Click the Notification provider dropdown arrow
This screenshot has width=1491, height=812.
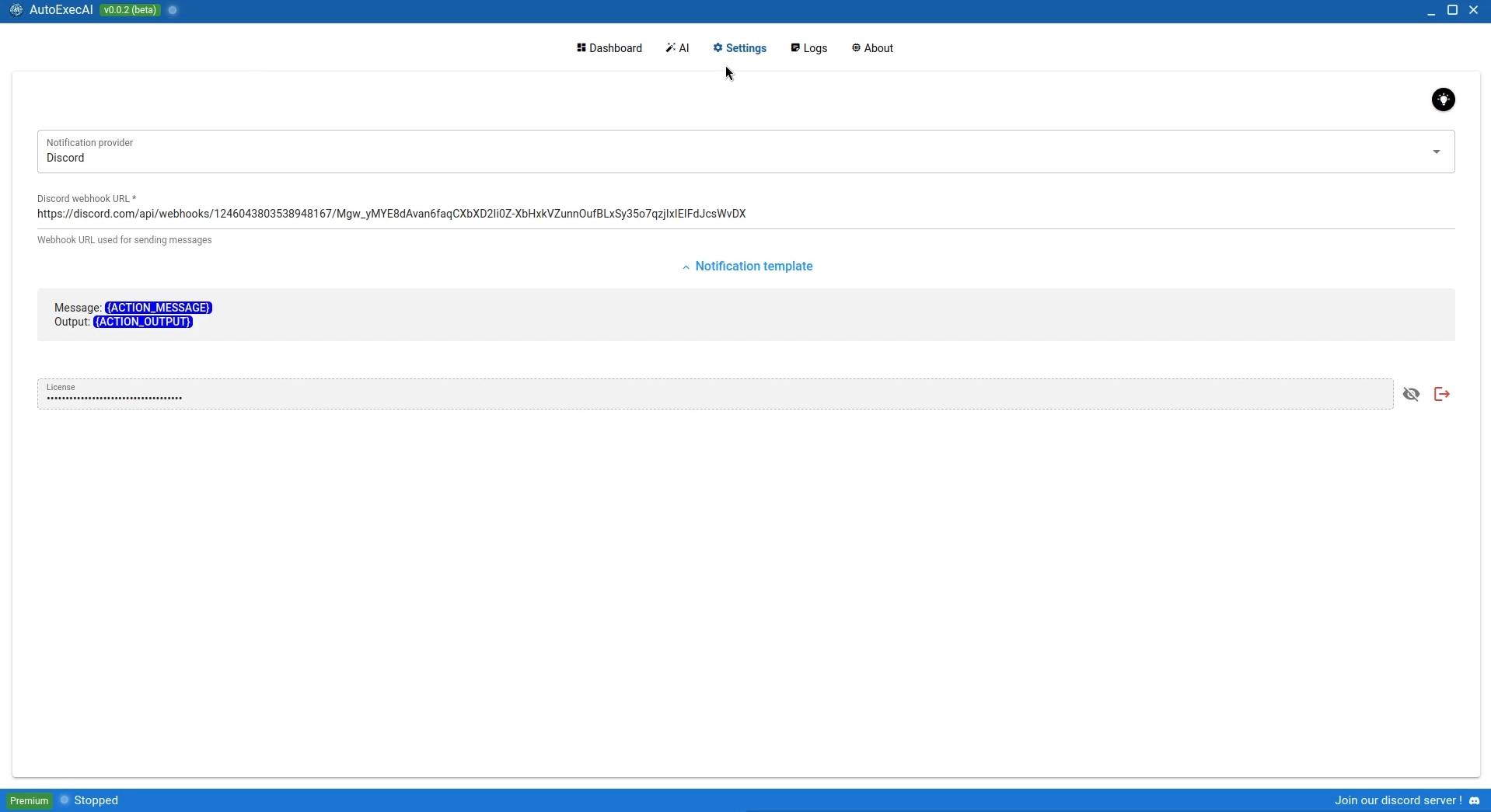pos(1437,152)
